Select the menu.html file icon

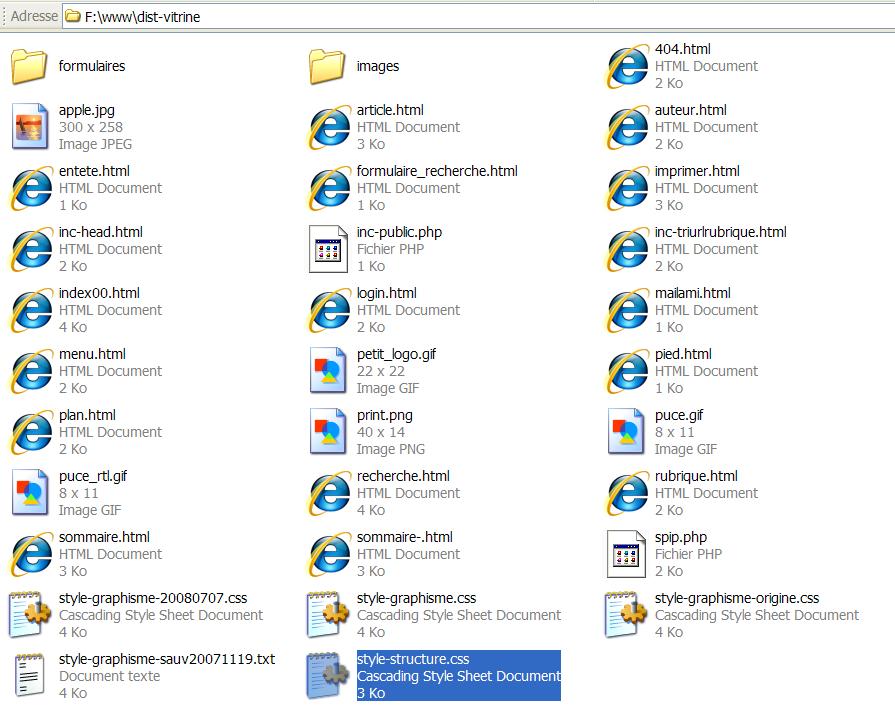31,371
